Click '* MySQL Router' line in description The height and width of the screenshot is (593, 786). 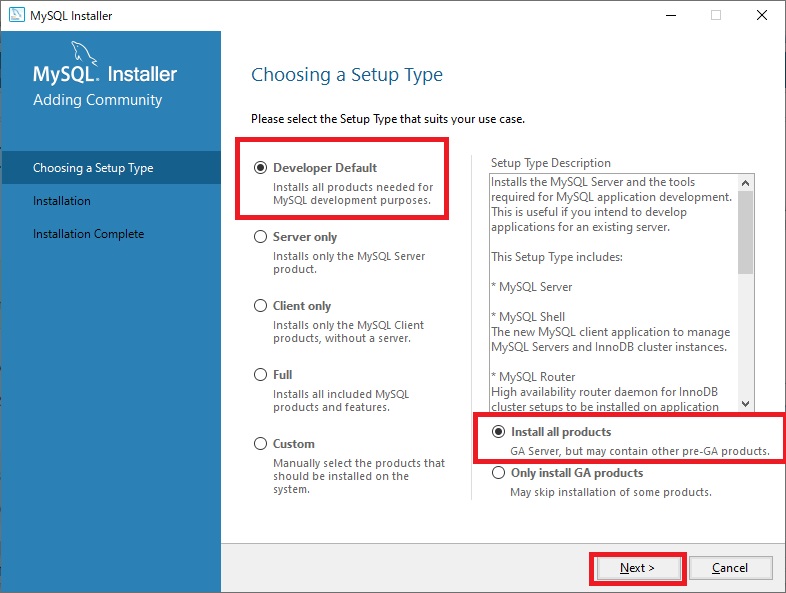coord(533,377)
